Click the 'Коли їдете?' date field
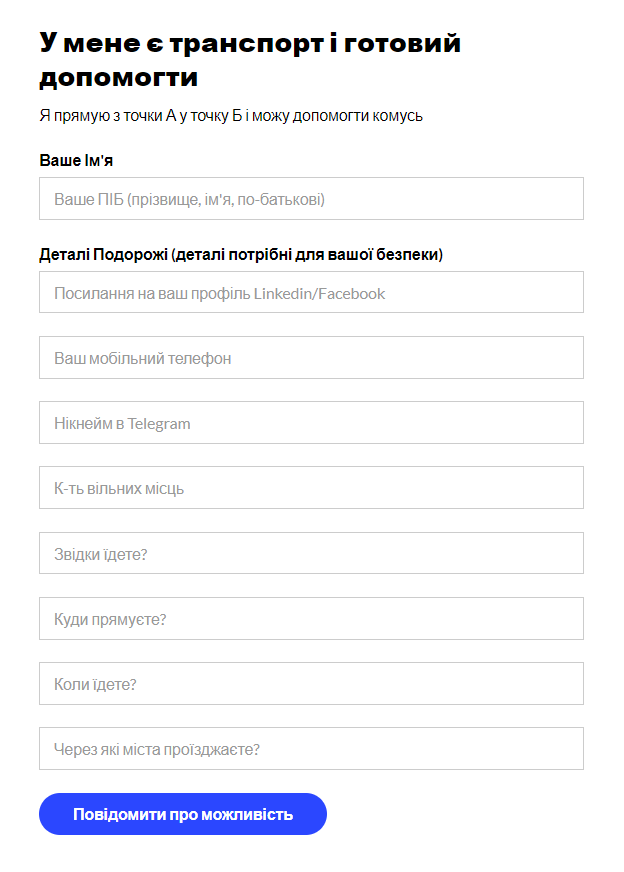624x872 pixels. click(311, 684)
